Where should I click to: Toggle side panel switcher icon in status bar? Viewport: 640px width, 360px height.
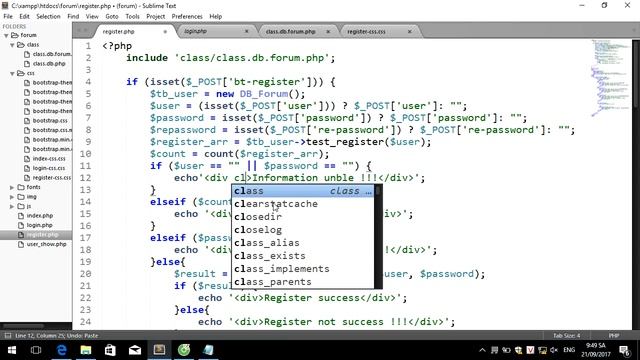pos(8,336)
